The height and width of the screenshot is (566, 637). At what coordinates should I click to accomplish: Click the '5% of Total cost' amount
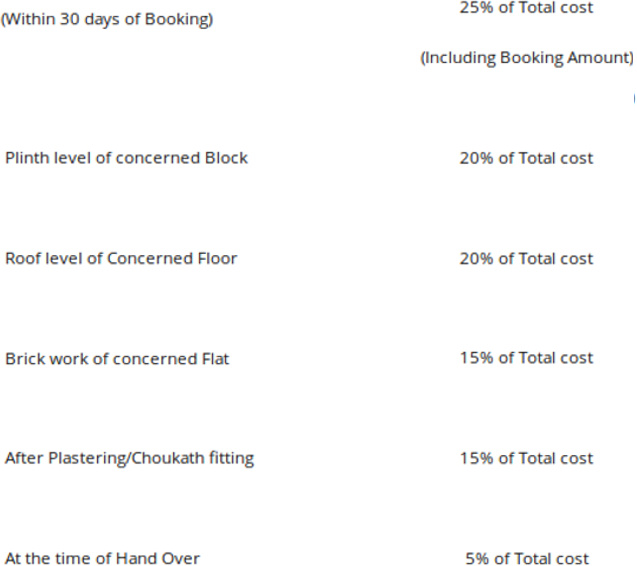(x=527, y=558)
